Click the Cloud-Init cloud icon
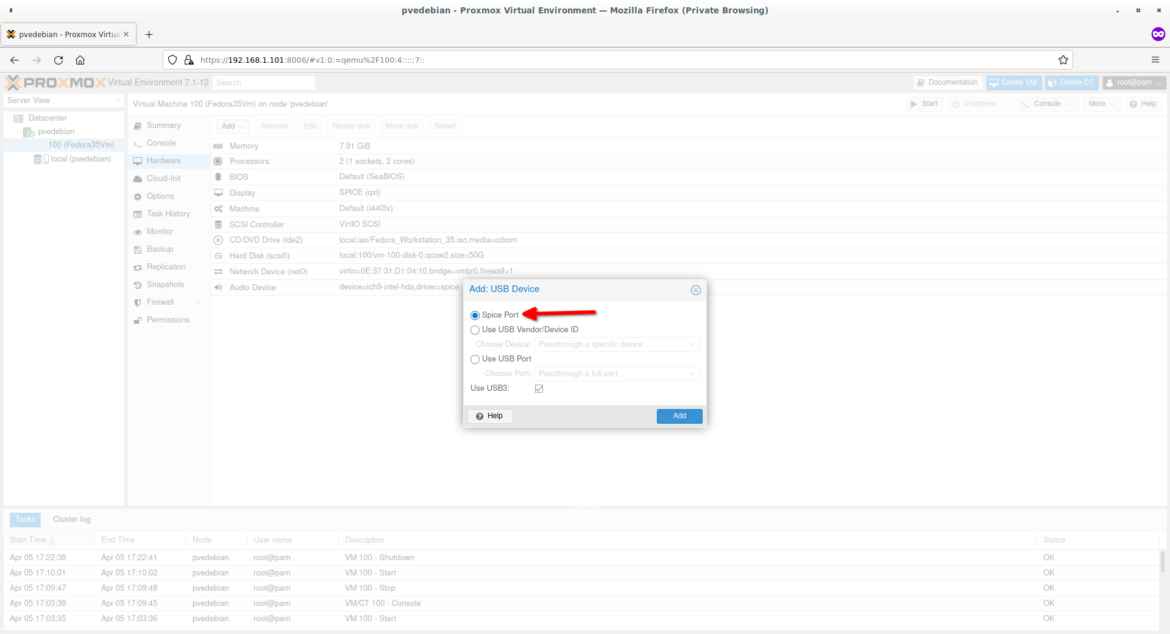This screenshot has height=634, width=1170. 137,178
